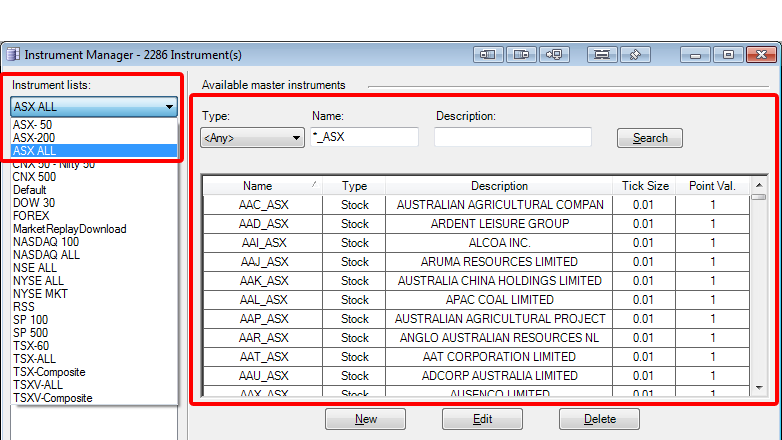Image resolution: width=782 pixels, height=440 pixels.
Task: Choose TSX-ALL list entry
Action: [94, 359]
